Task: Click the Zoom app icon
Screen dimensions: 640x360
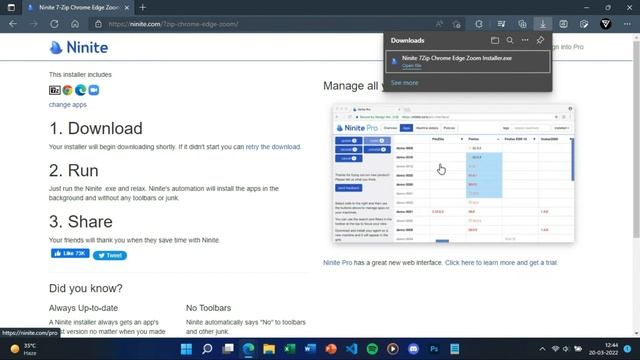Action: 93,90
